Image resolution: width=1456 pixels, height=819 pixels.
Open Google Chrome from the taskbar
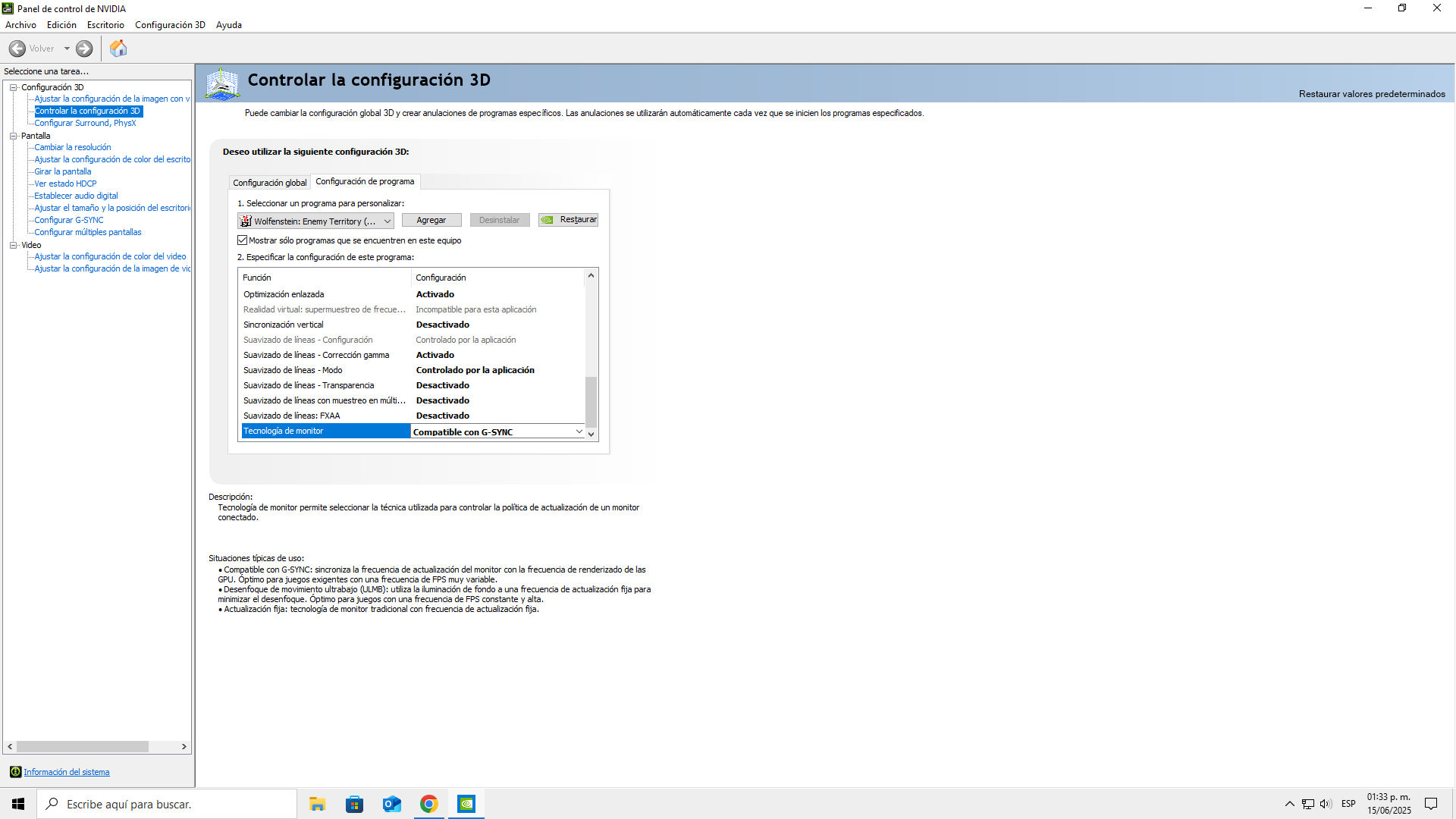click(x=428, y=804)
